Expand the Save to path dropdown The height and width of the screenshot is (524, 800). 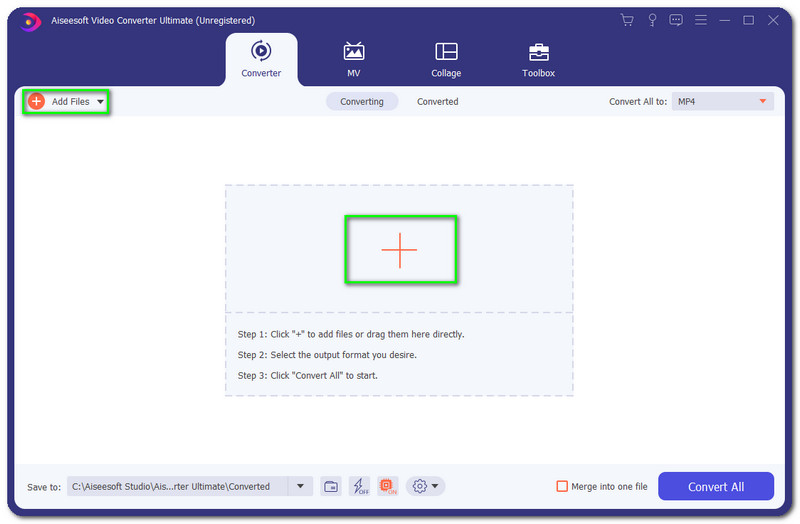click(301, 487)
